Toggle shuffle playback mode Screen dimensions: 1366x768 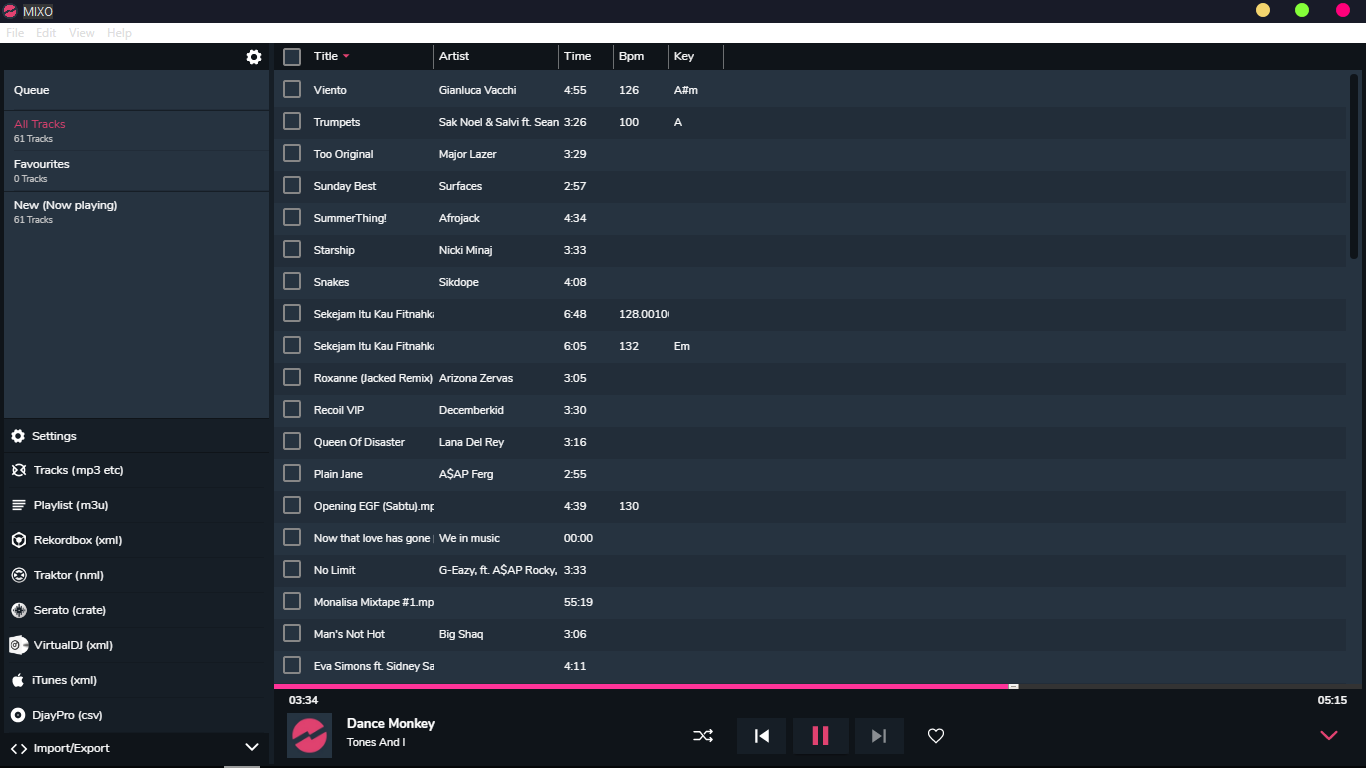703,736
